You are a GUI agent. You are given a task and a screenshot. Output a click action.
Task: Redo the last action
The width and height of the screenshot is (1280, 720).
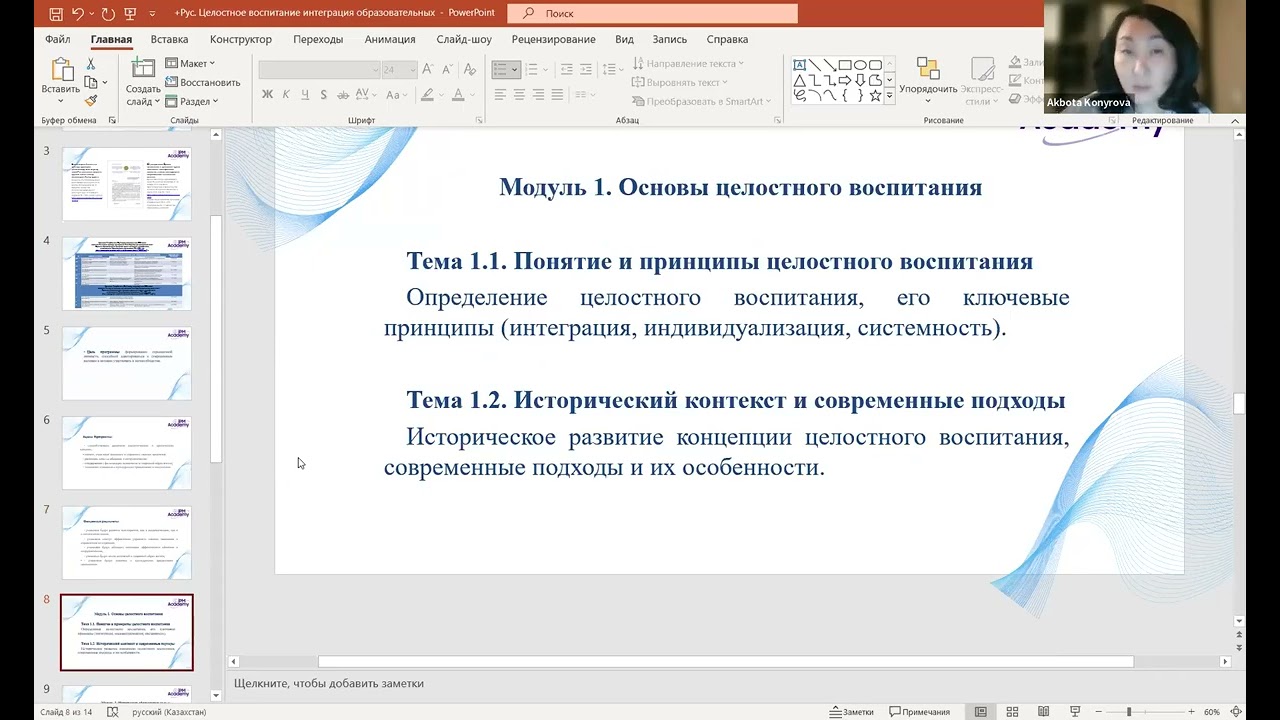107,13
